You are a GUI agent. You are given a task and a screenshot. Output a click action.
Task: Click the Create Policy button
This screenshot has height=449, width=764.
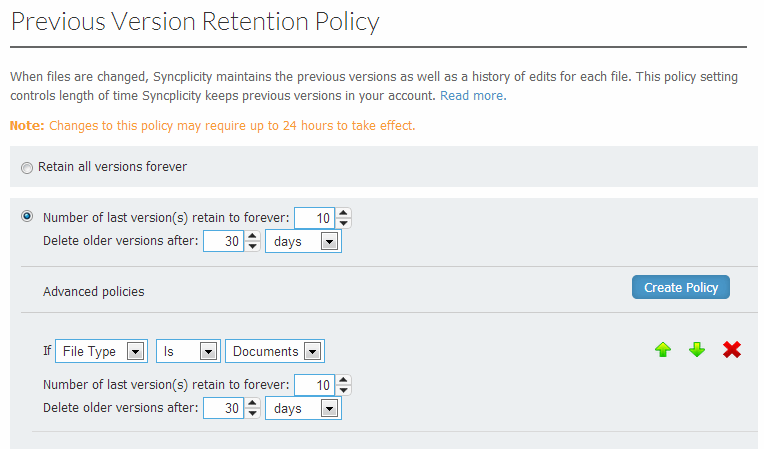(x=681, y=287)
